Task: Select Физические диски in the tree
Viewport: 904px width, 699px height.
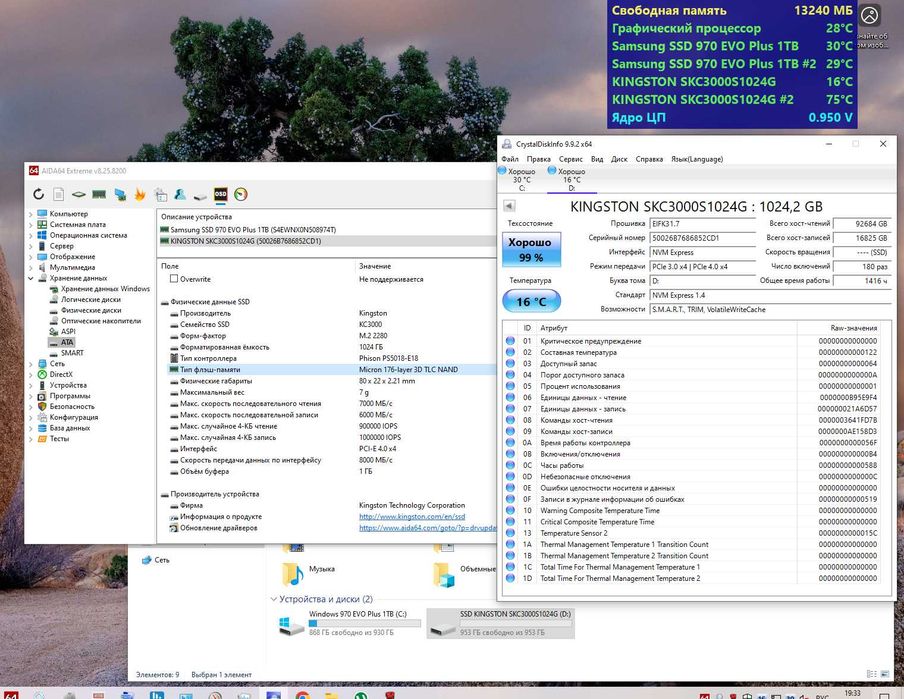Action: click(92, 310)
